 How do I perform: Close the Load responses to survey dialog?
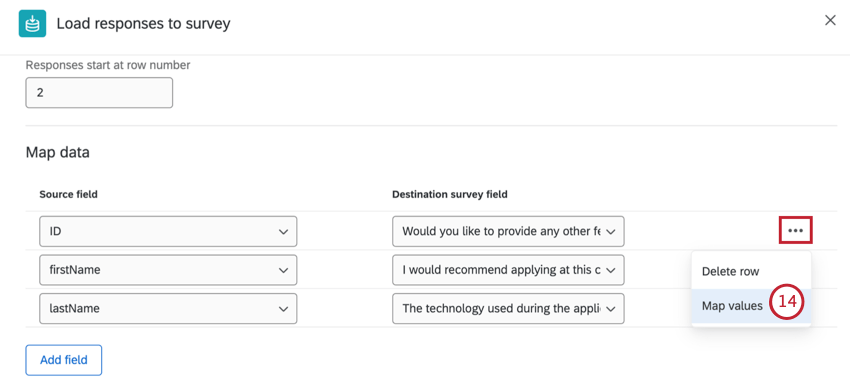(830, 21)
